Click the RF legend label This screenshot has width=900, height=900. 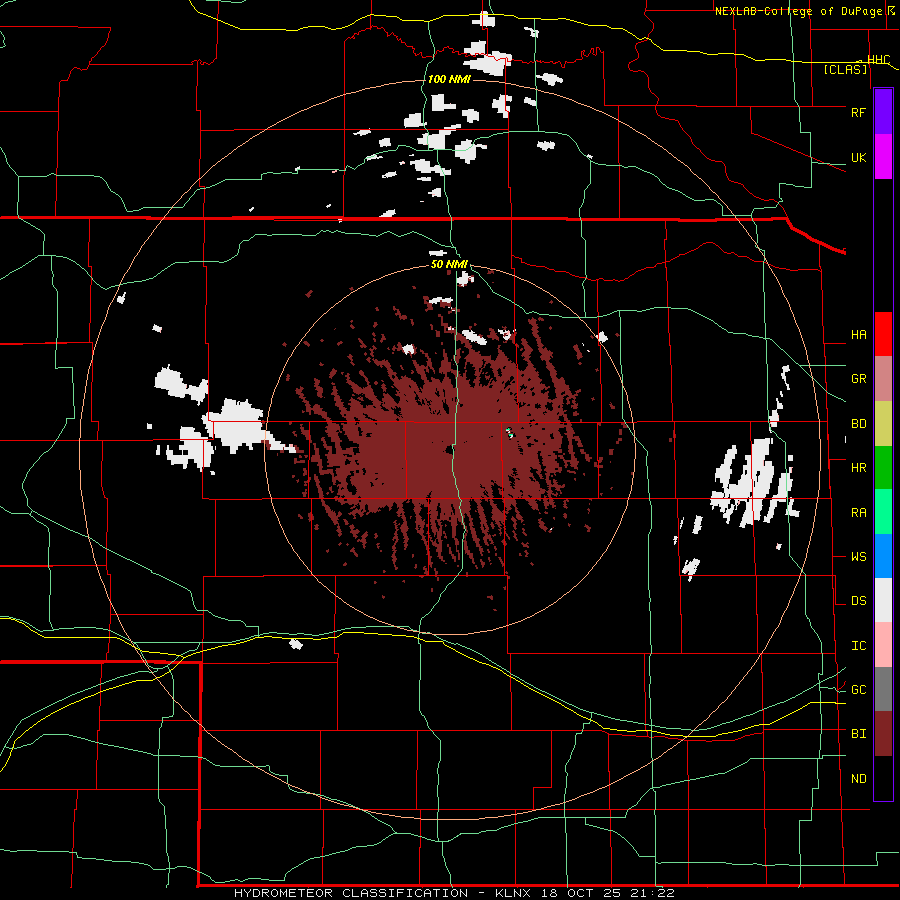pos(858,112)
